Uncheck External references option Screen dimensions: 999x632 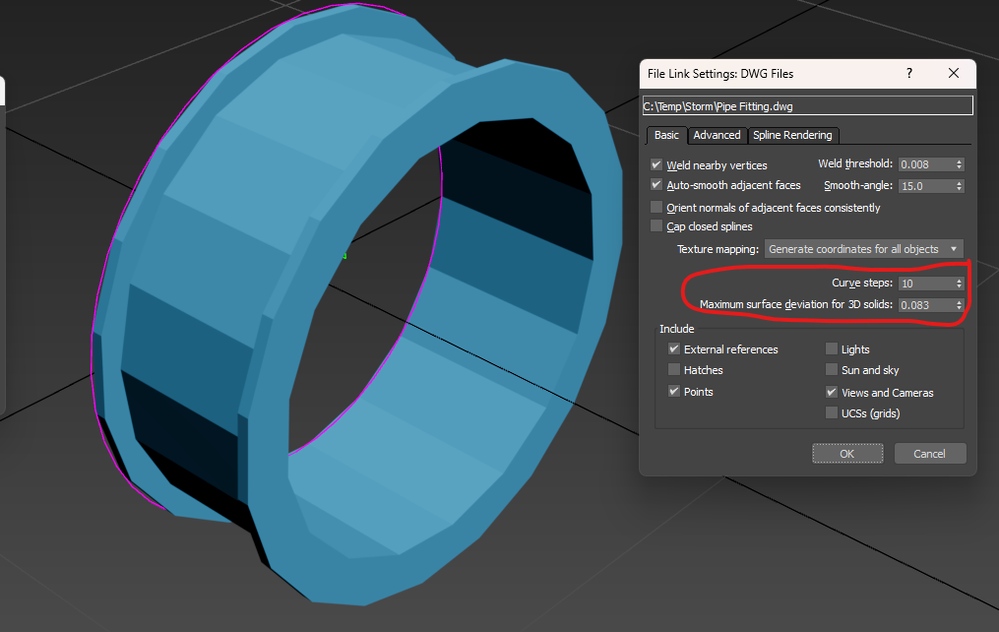[673, 349]
